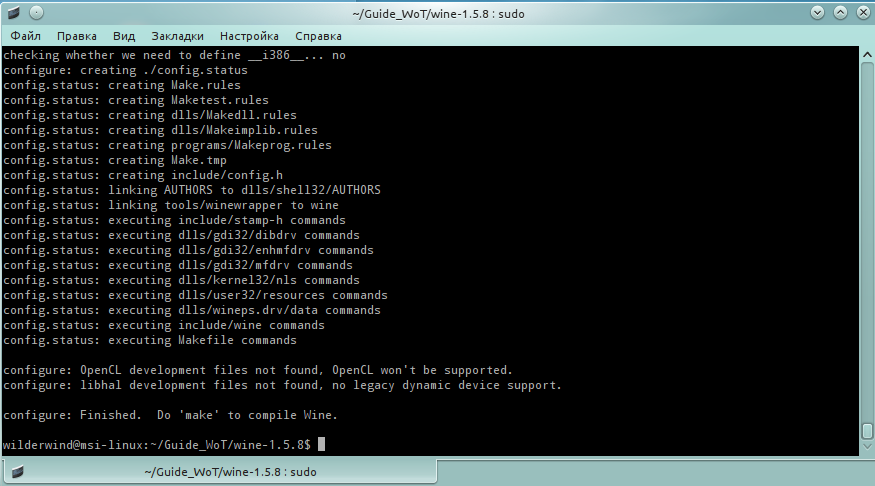Minimize the Konsole window
The height and width of the screenshot is (486, 875).
(819, 12)
